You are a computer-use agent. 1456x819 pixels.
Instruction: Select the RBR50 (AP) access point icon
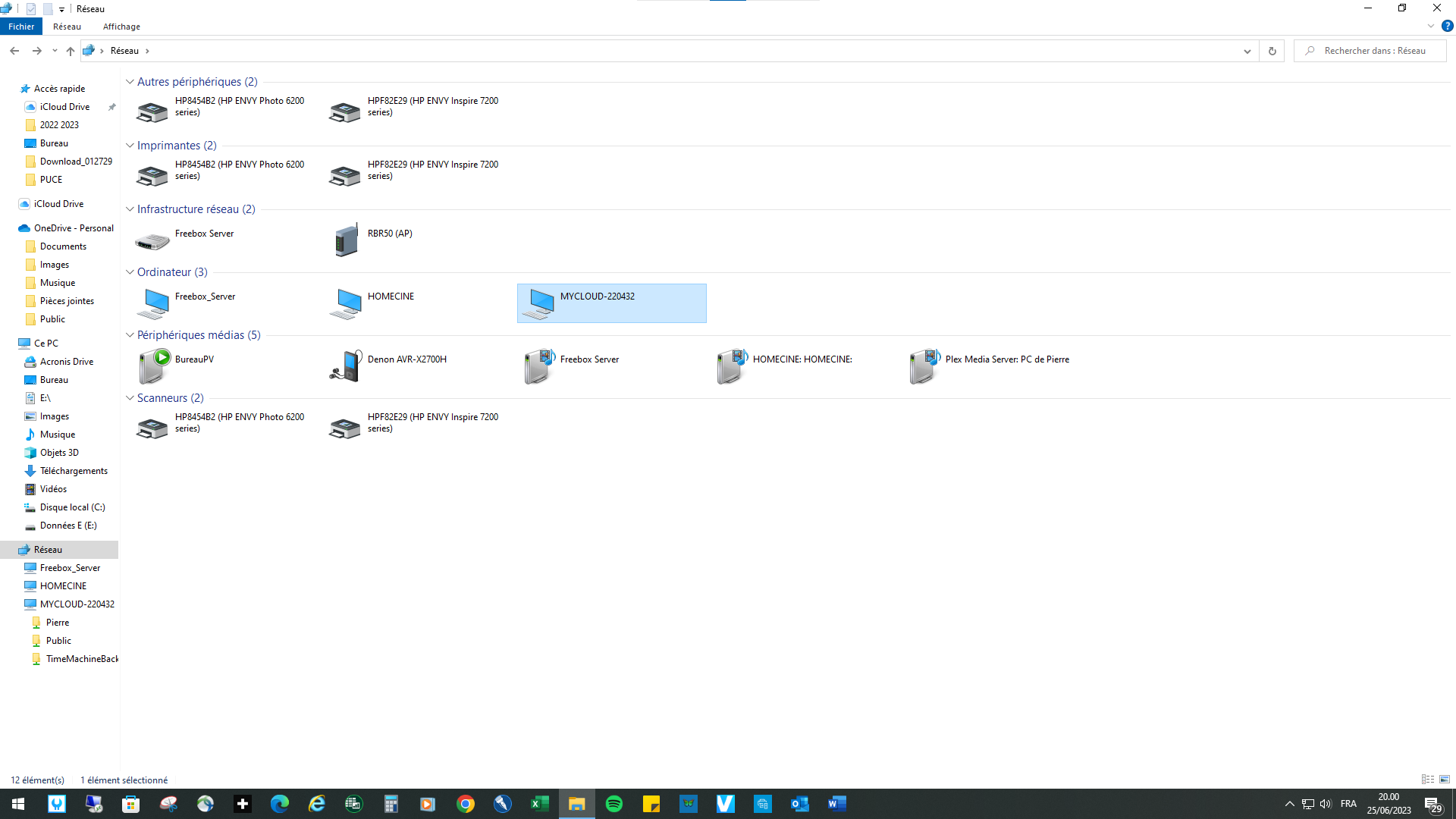(346, 240)
